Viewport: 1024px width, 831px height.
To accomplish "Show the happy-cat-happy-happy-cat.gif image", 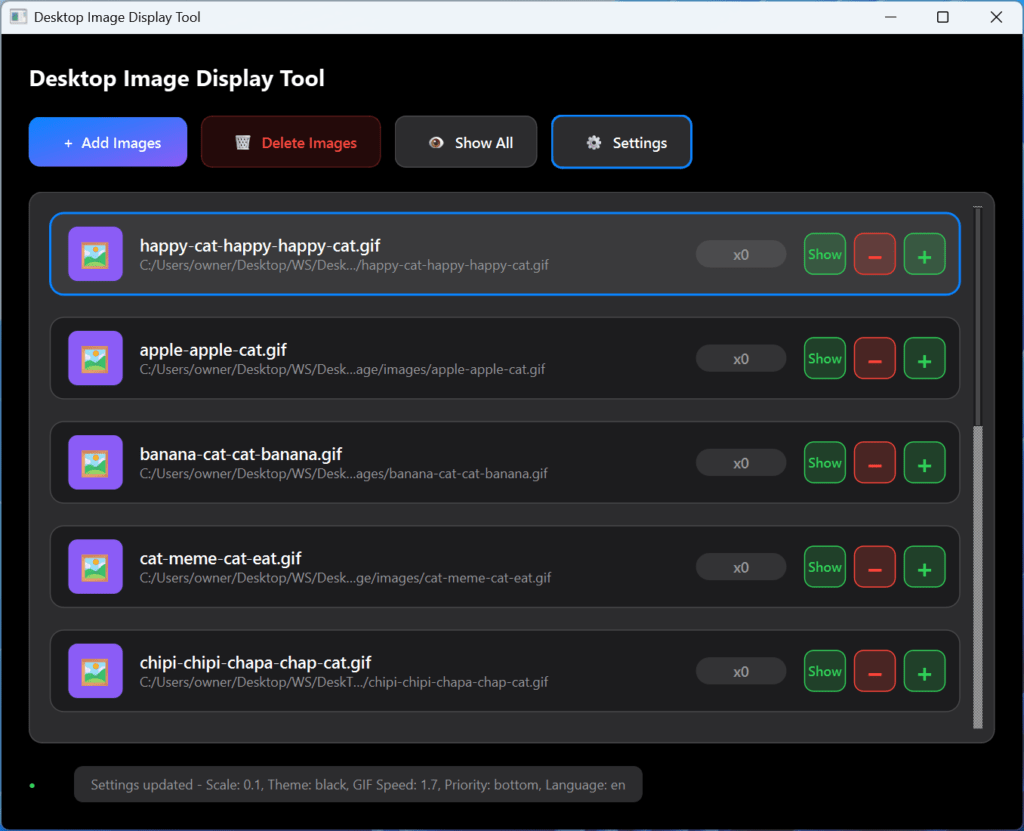I will (824, 254).
